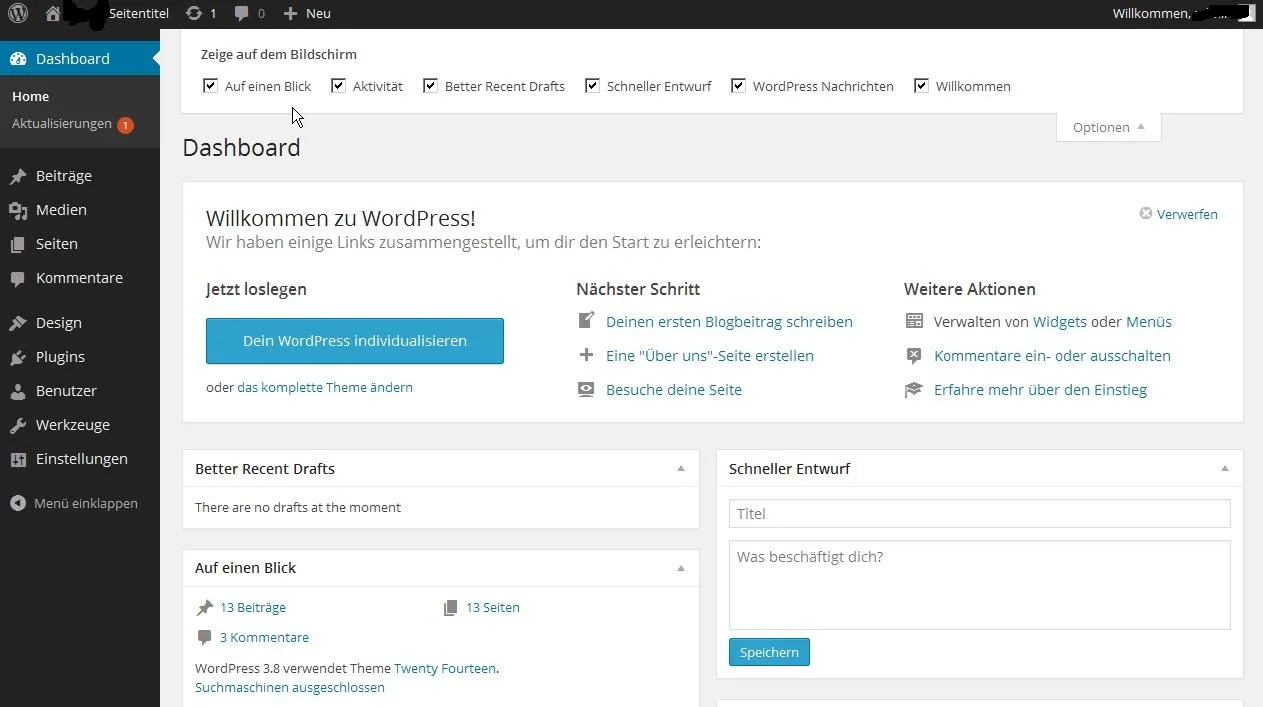Open the comments bubble icon in admin bar

pyautogui.click(x=242, y=13)
